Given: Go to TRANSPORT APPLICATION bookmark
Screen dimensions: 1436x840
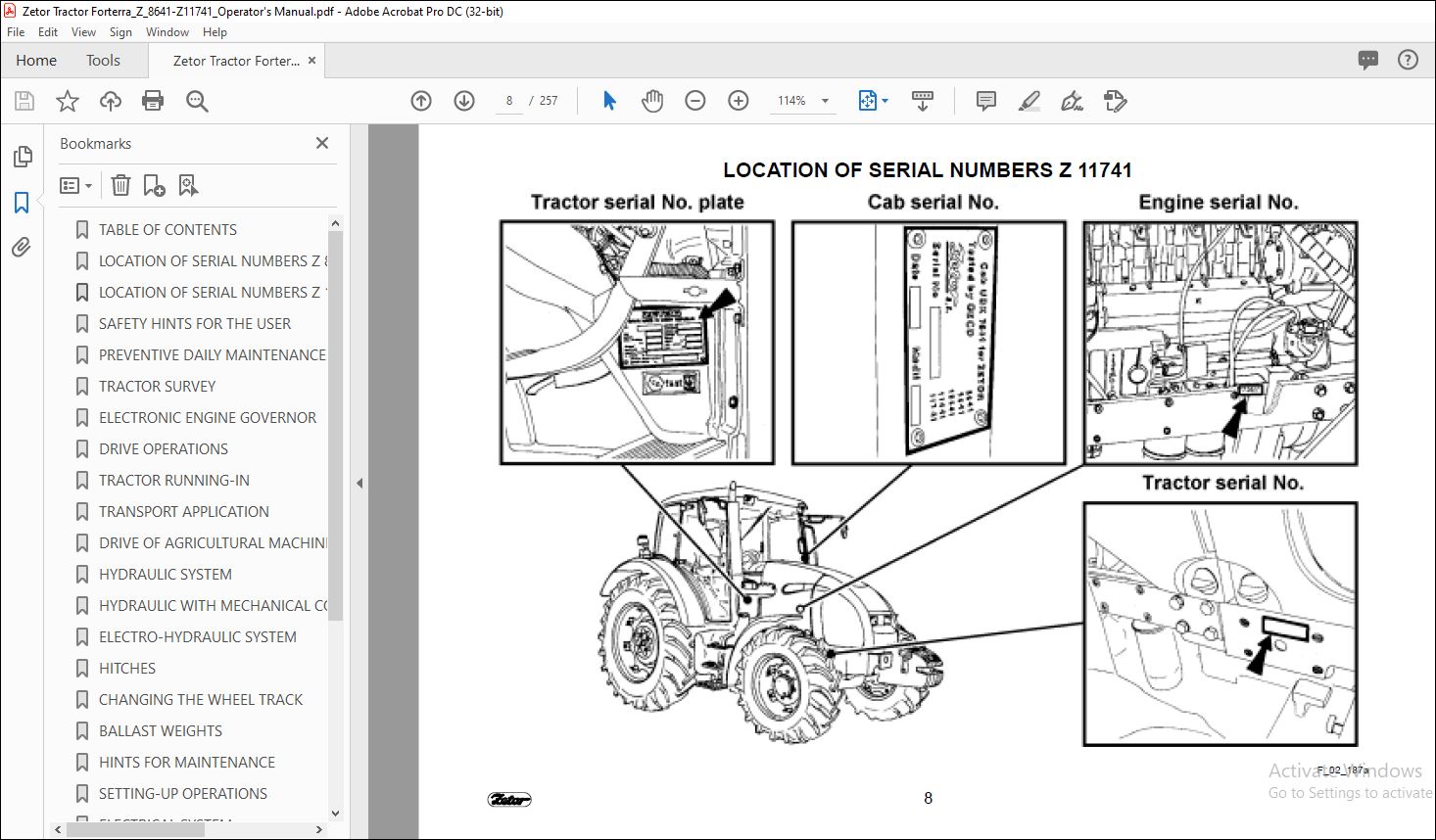Looking at the screenshot, I should point(184,512).
